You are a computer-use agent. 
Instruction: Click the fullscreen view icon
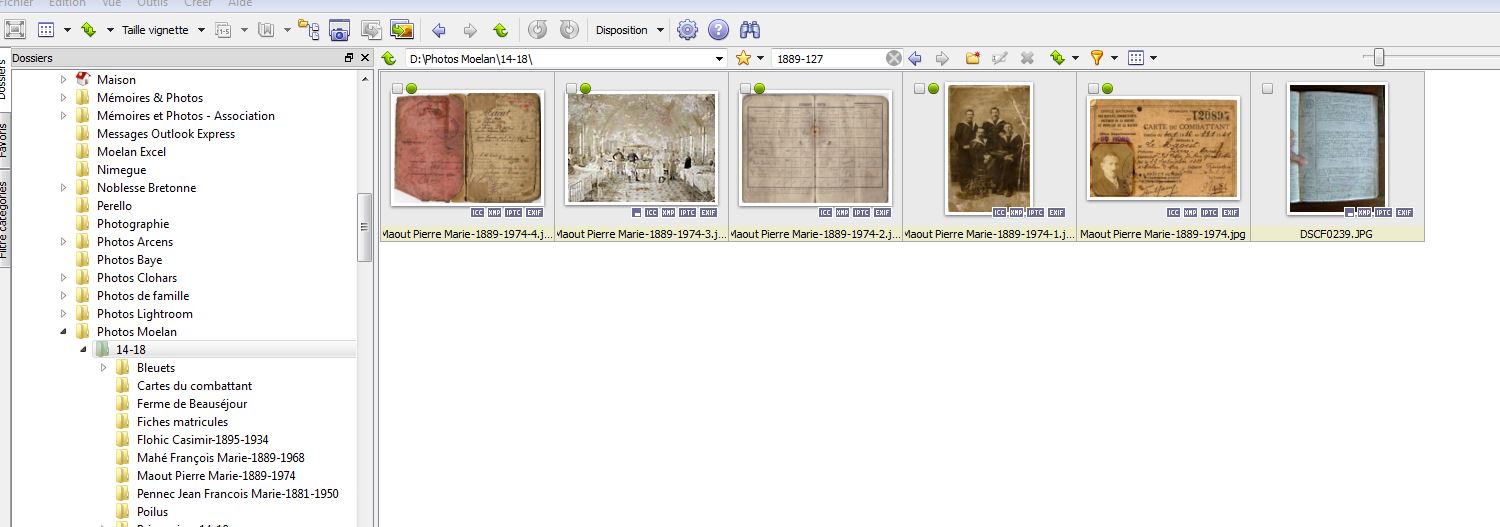click(x=15, y=30)
